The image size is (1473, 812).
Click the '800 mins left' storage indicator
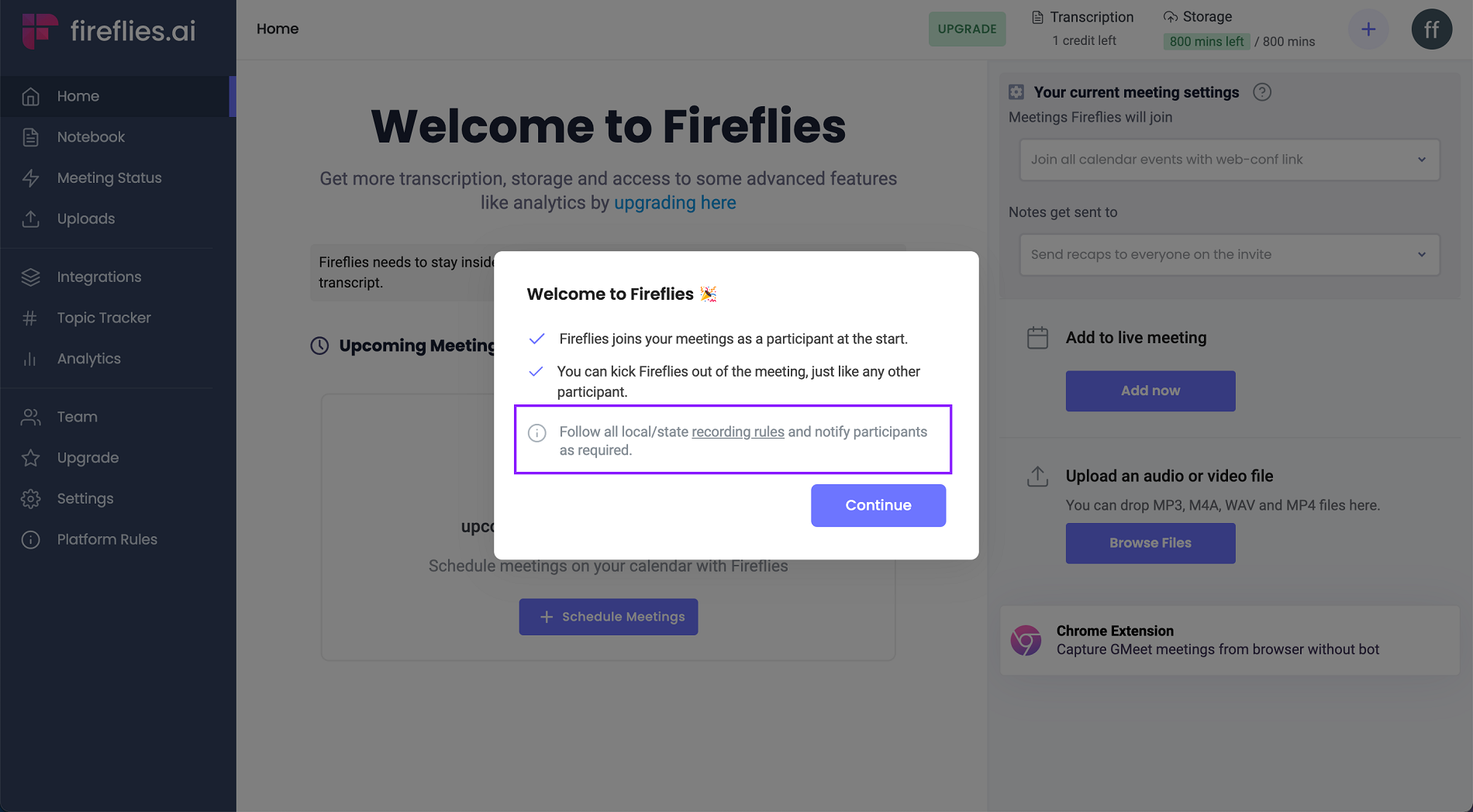click(x=1206, y=41)
